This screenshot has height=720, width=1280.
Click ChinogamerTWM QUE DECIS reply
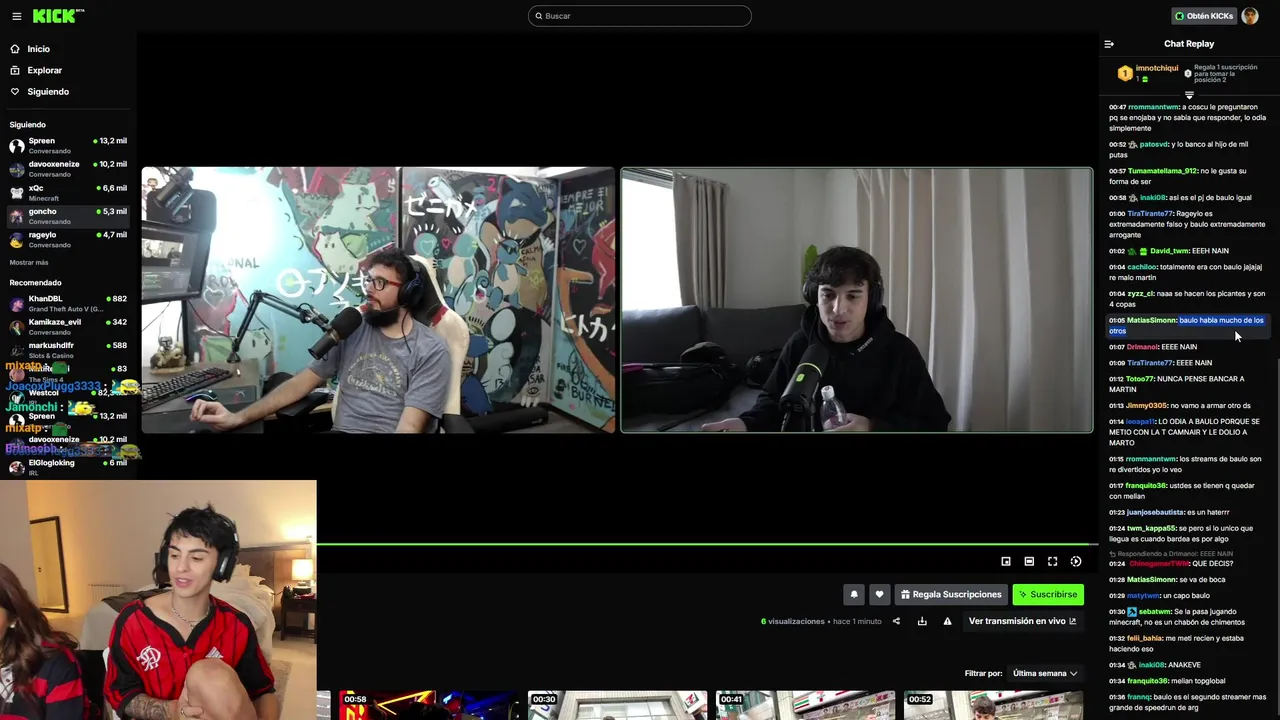pyautogui.click(x=1187, y=563)
